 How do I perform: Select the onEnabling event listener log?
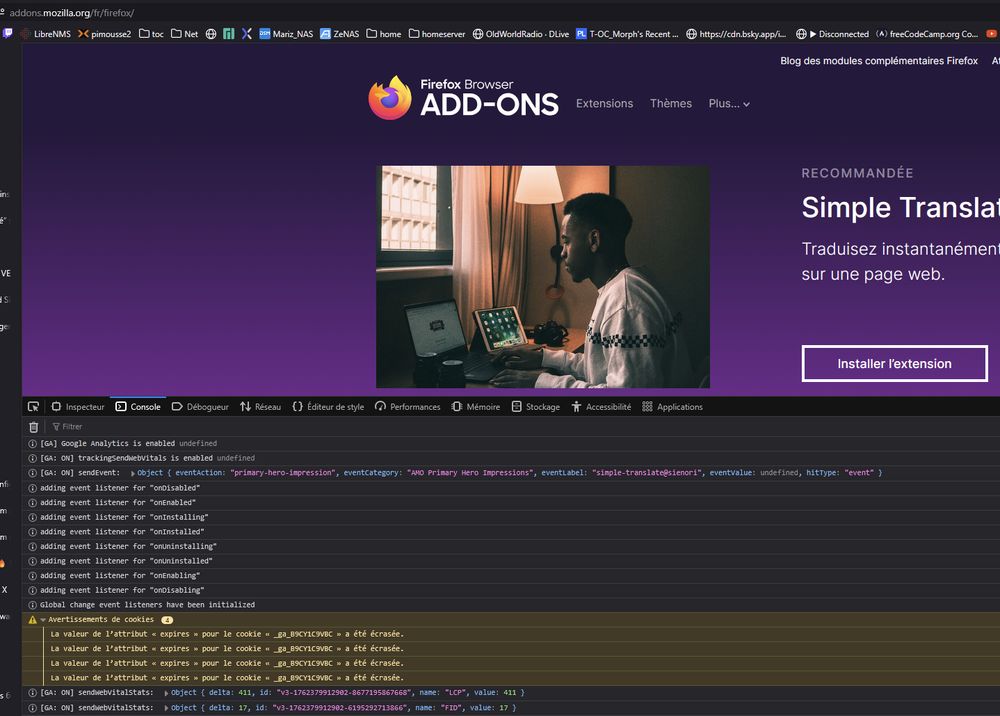[x=511, y=576]
